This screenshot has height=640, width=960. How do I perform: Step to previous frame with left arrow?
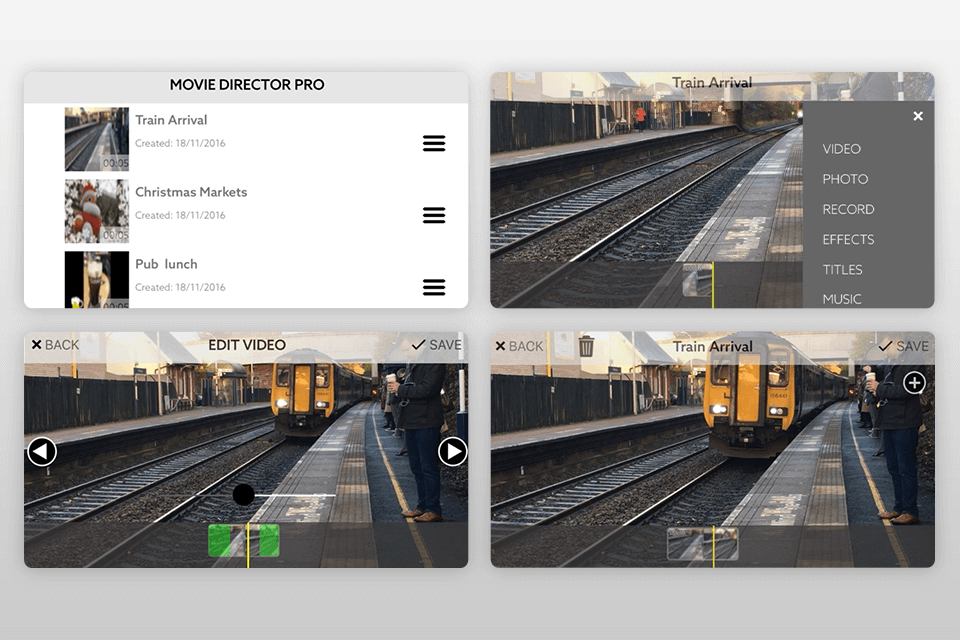[42, 452]
